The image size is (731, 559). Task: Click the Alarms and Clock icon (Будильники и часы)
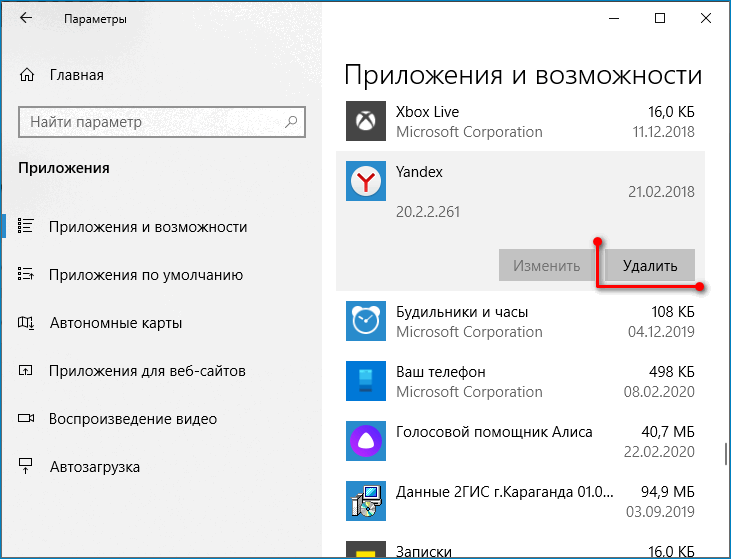click(x=365, y=321)
